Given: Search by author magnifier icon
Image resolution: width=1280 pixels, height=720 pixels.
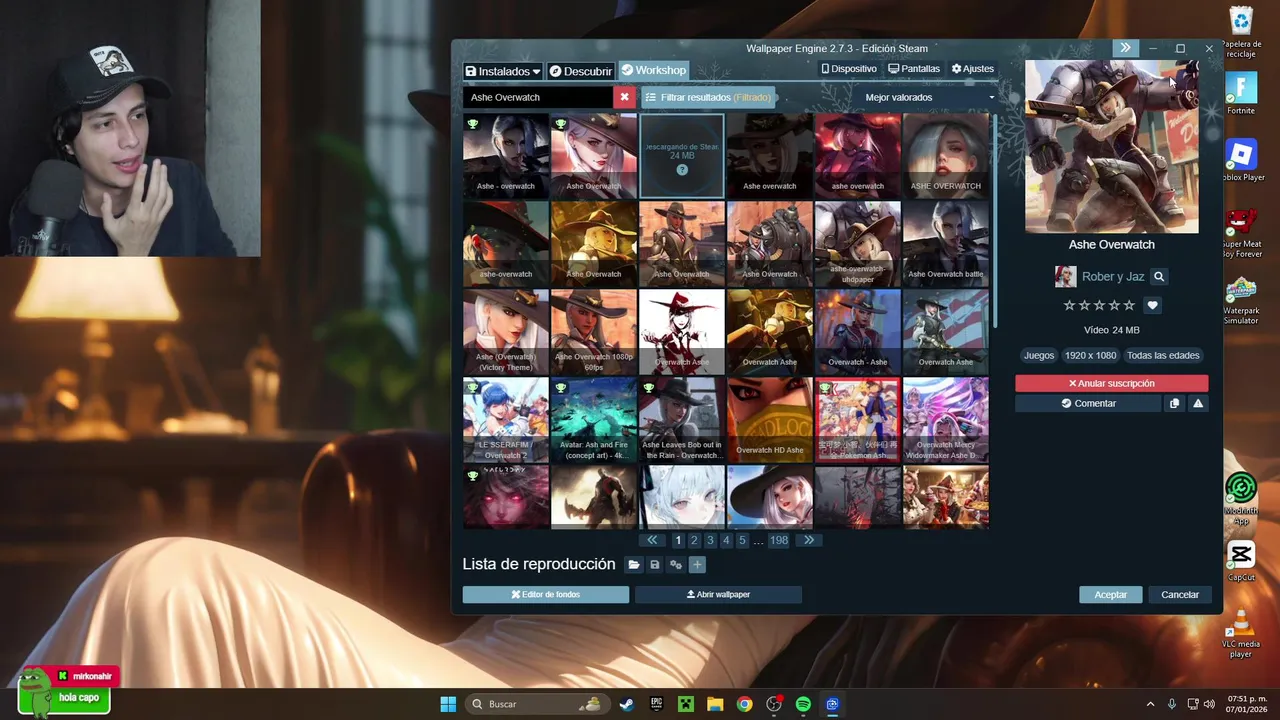Looking at the screenshot, I should pos(1159,277).
